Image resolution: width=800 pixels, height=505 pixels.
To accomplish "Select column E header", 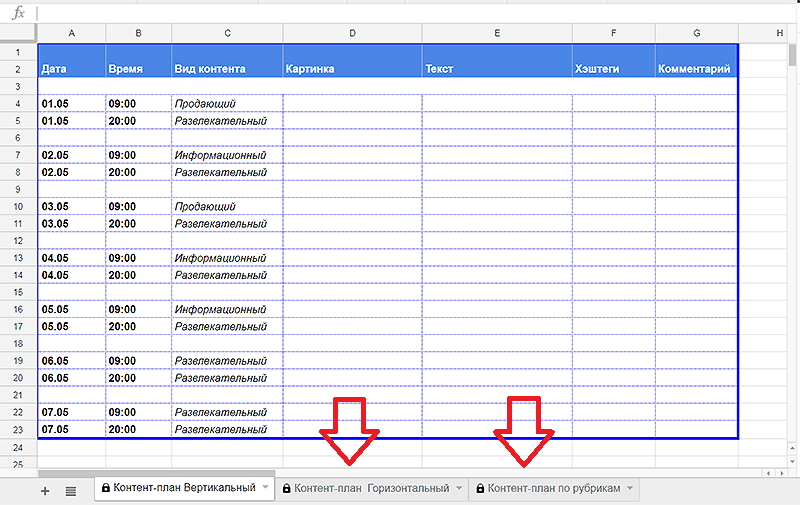I will 497,33.
